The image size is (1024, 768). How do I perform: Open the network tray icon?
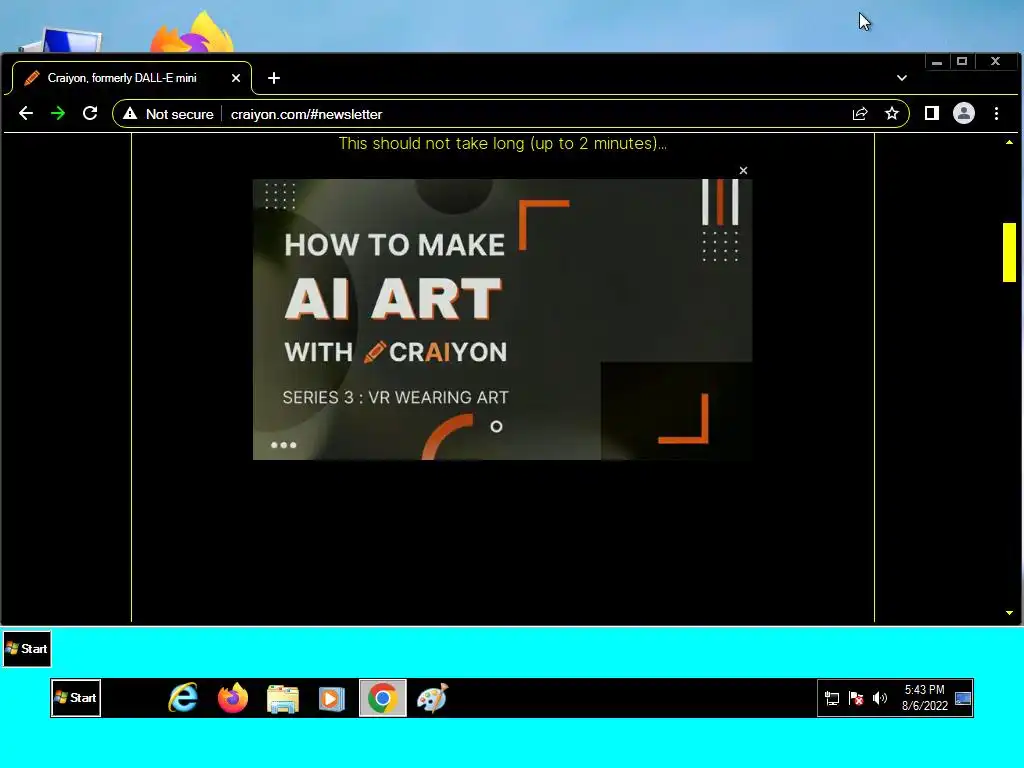tap(832, 699)
